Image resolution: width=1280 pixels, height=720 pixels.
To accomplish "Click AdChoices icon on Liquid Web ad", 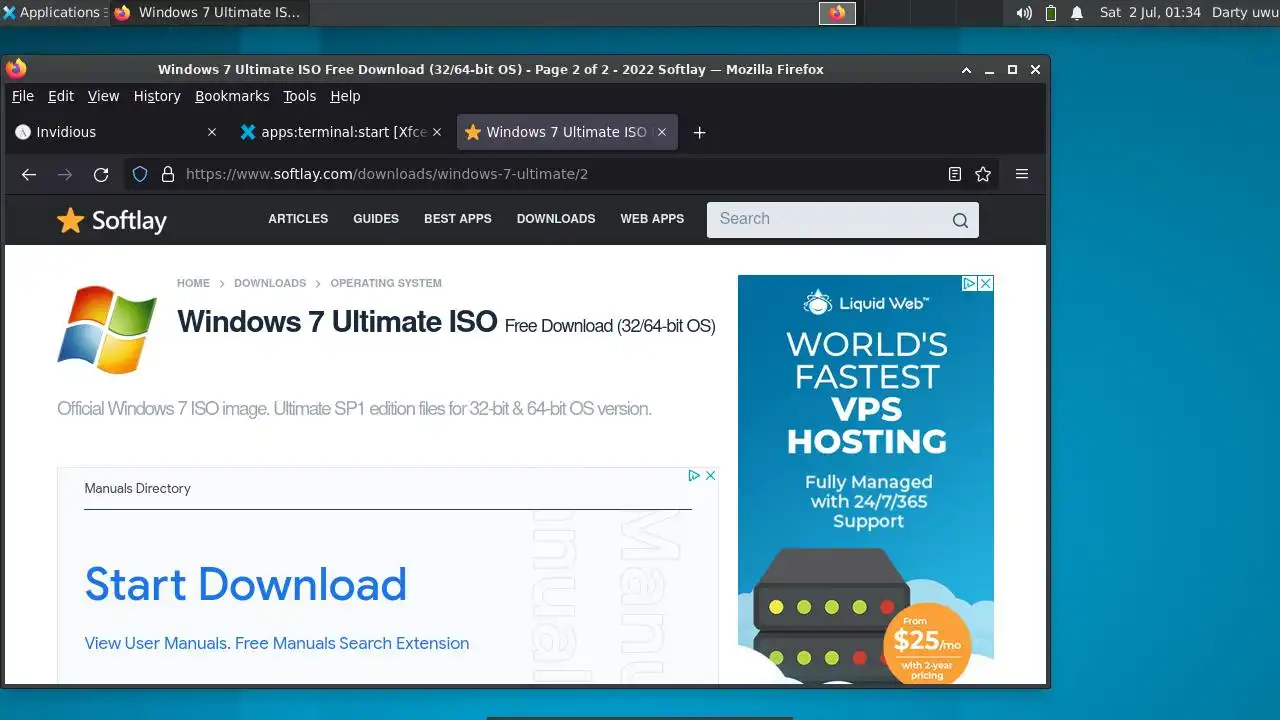I will coord(970,283).
